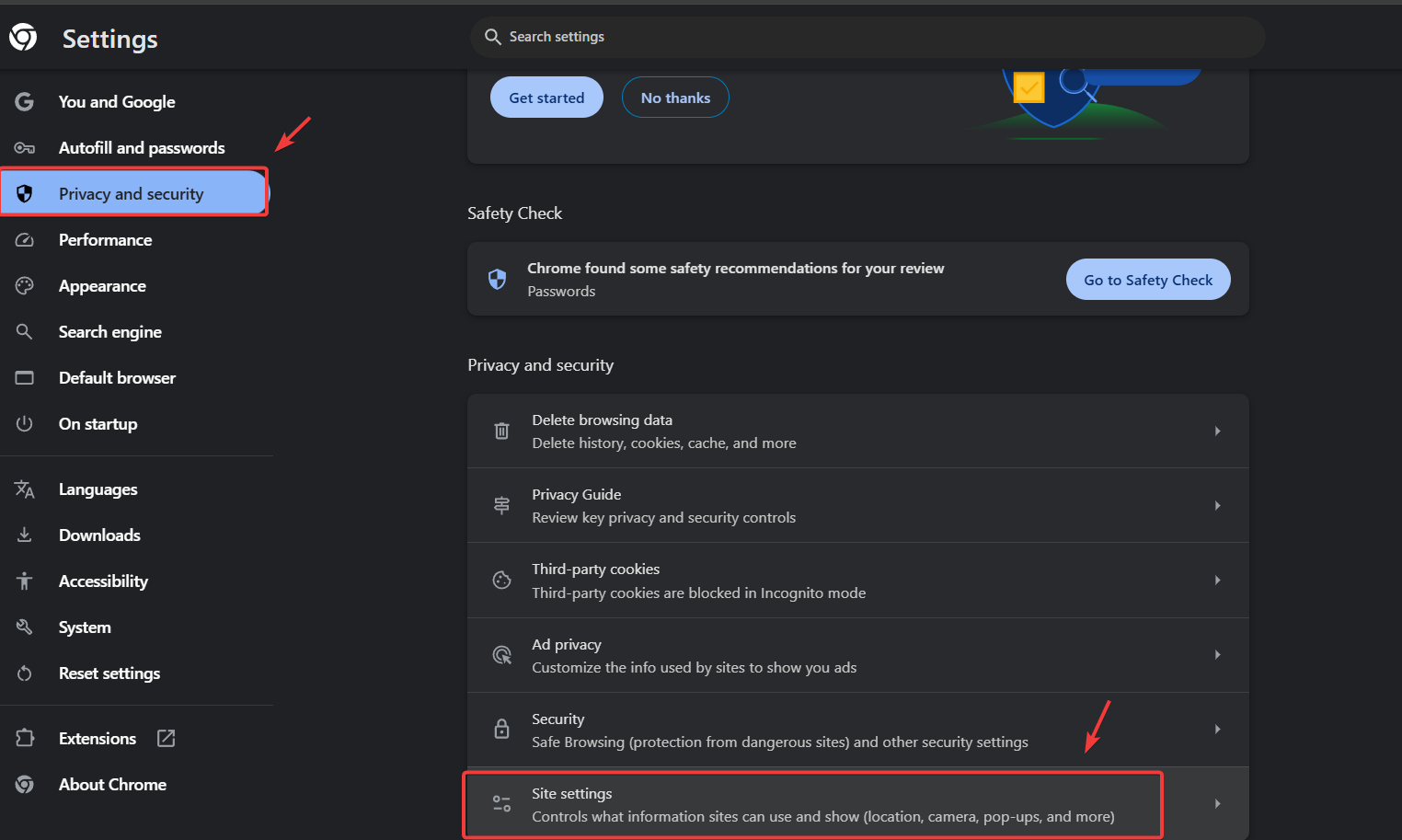The height and width of the screenshot is (840, 1402).
Task: Open Security via its right arrow
Action: click(x=1217, y=729)
